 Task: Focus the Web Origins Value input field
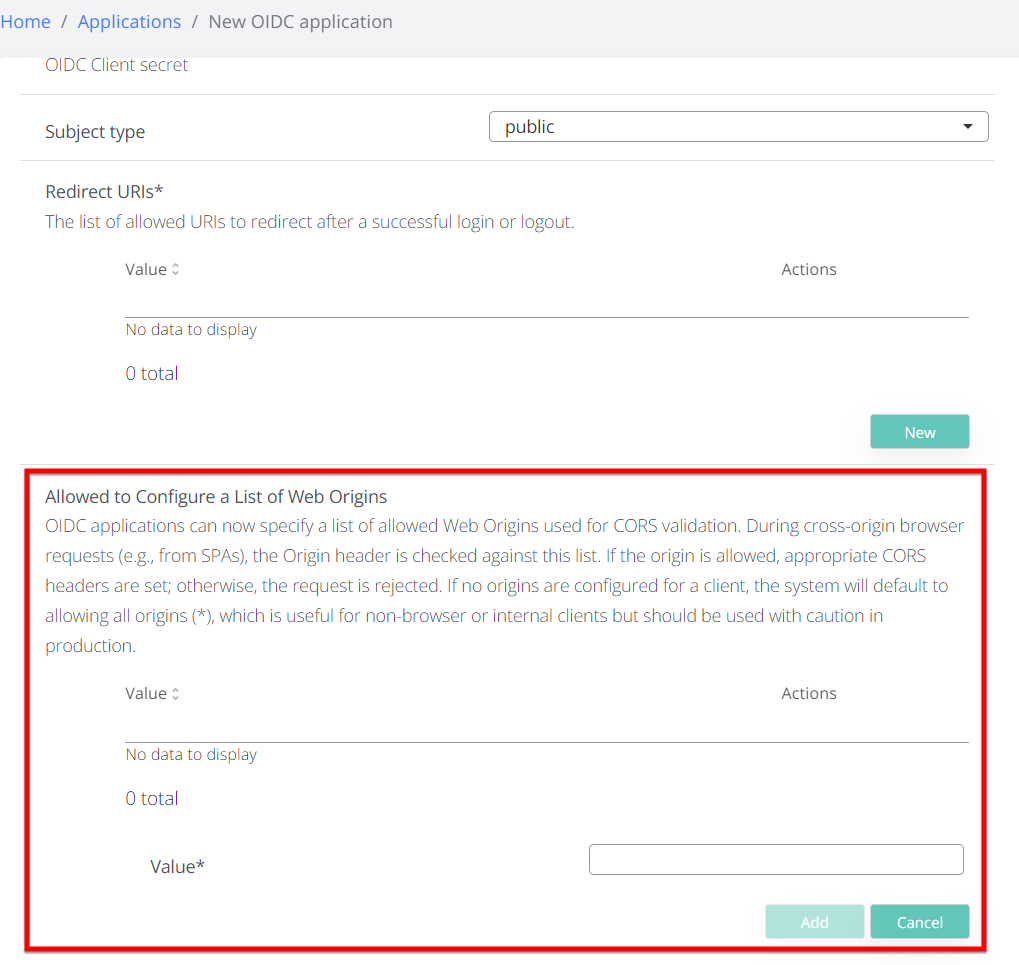click(x=776, y=860)
